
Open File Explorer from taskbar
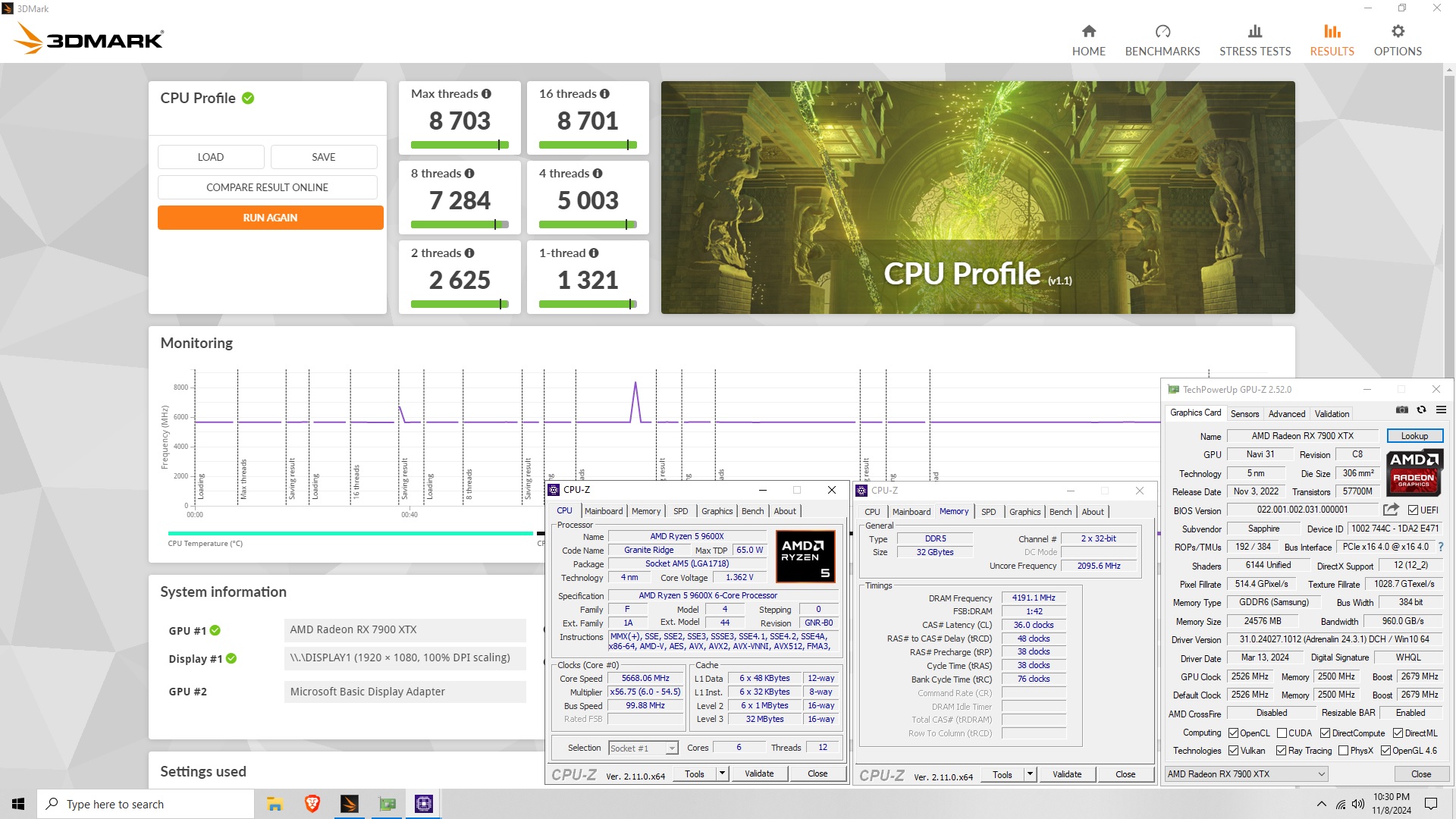(275, 804)
